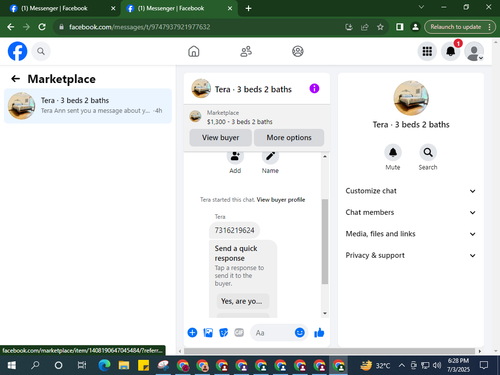Go back using browser back arrow
The height and width of the screenshot is (375, 500).
pos(11,27)
